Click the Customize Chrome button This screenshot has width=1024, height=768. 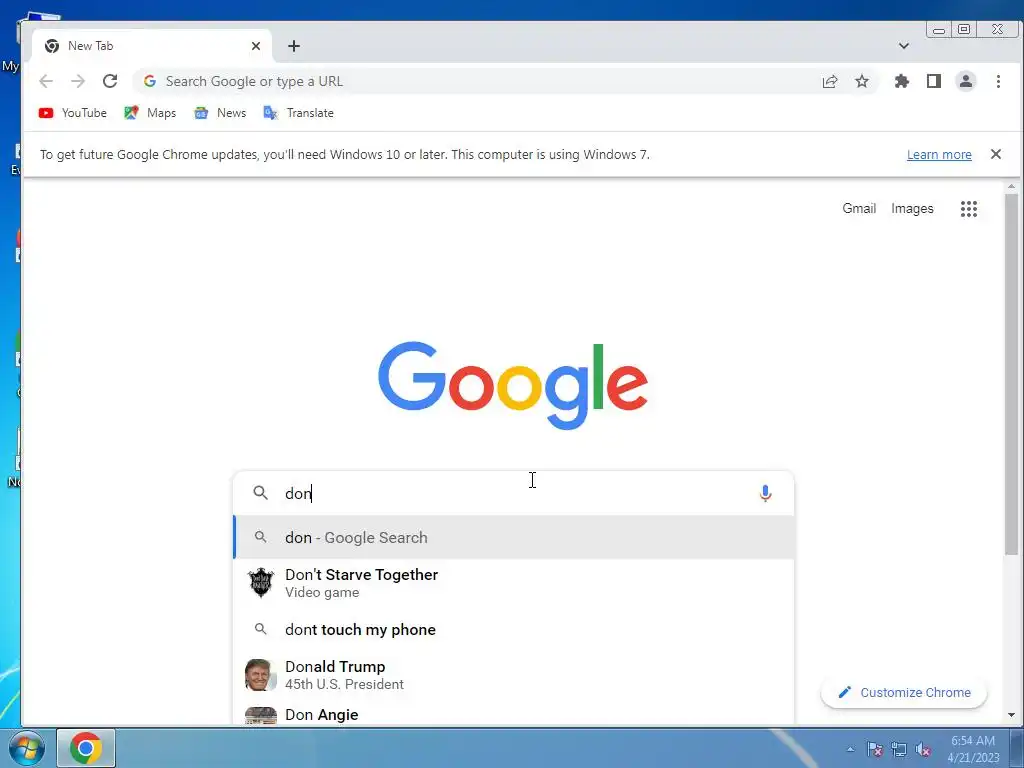(x=904, y=692)
